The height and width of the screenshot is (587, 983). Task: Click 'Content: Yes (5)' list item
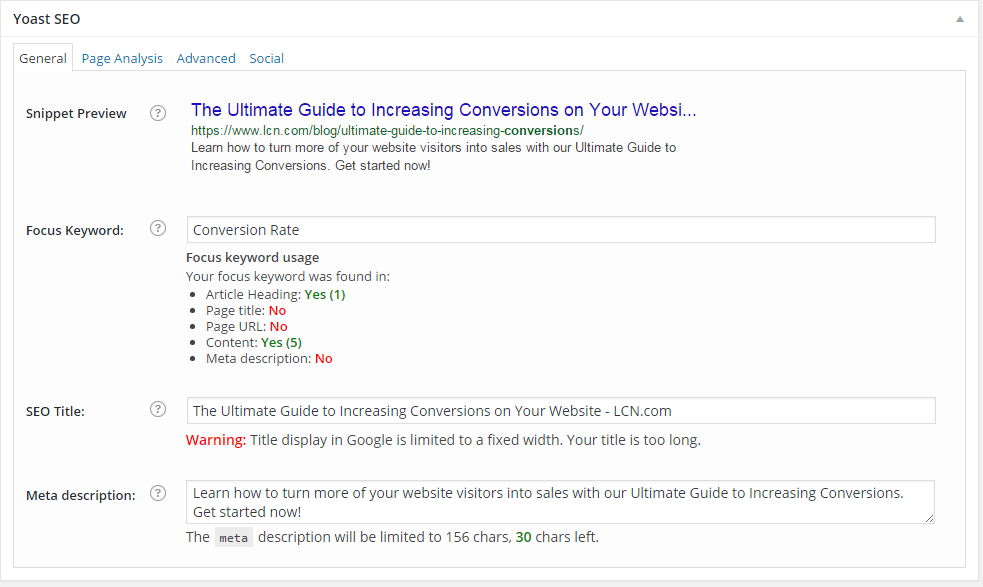(254, 342)
